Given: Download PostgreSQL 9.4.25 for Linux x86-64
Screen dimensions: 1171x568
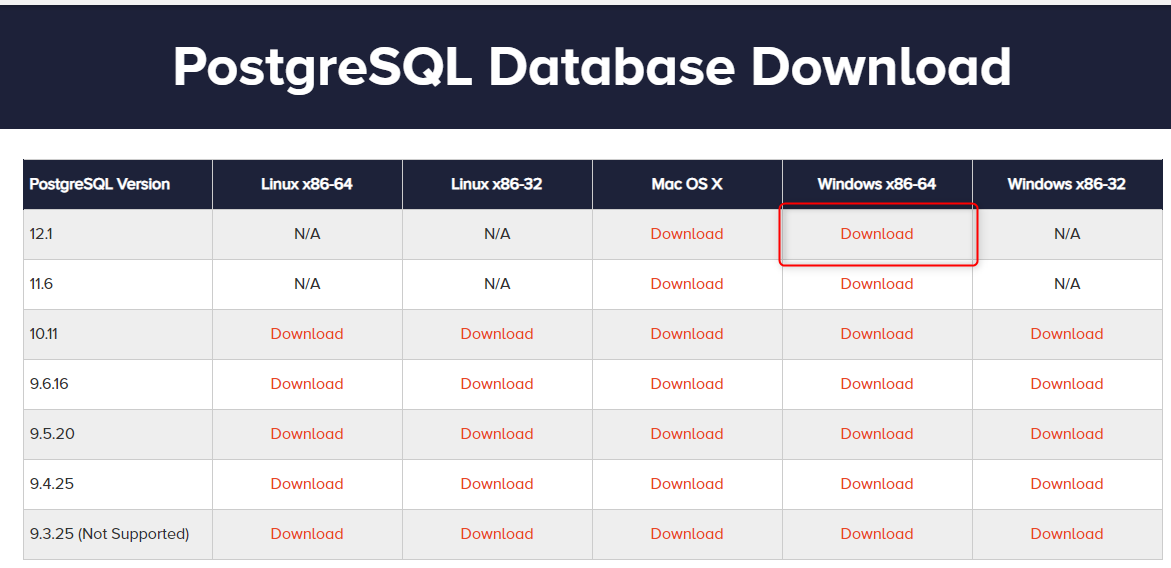Looking at the screenshot, I should pos(307,484).
